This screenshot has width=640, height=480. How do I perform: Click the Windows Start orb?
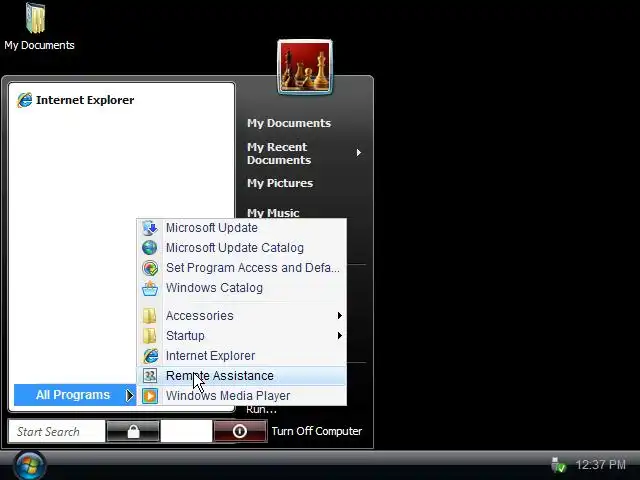tap(29, 466)
